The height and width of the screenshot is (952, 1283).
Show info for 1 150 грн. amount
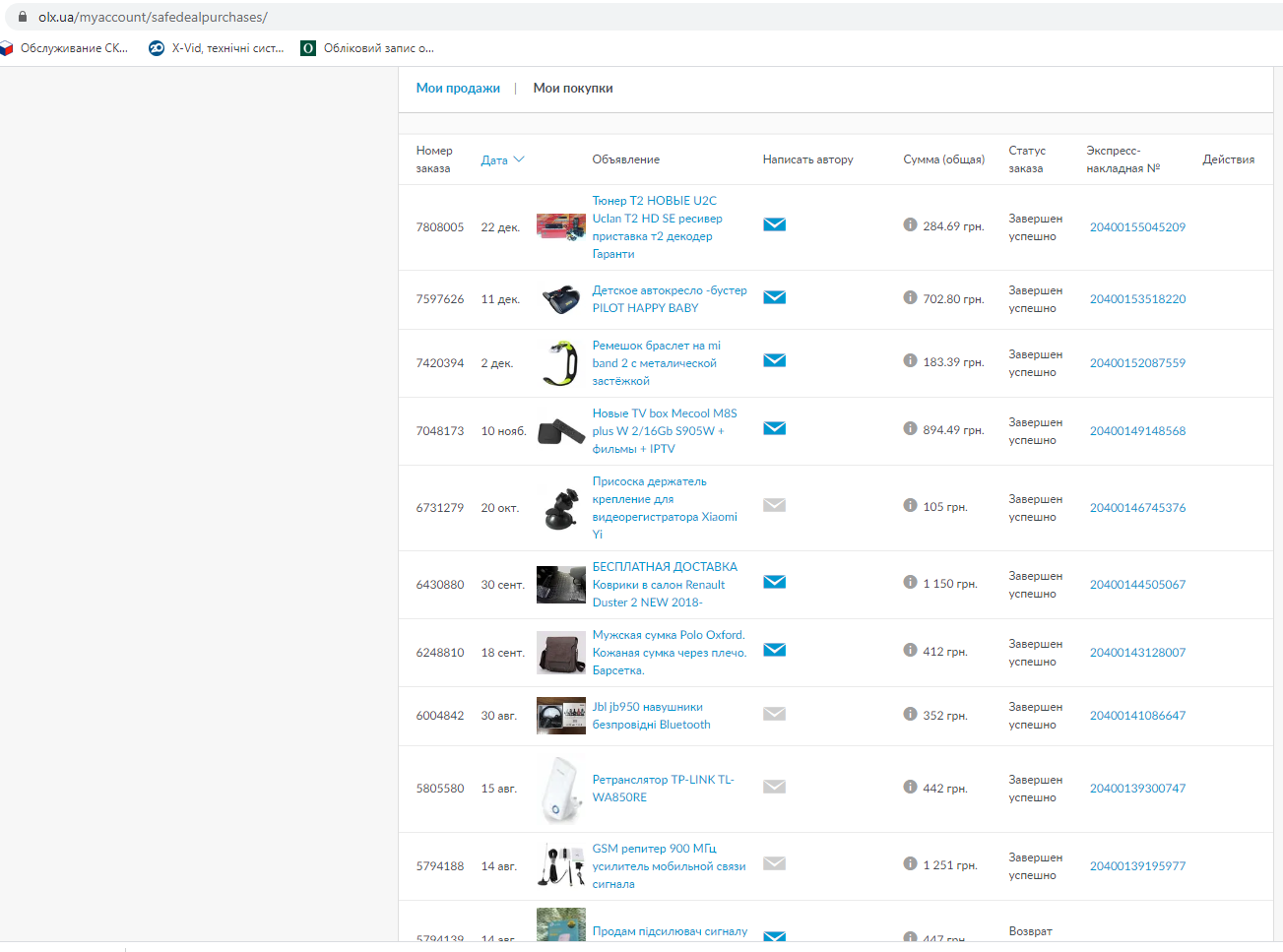click(910, 582)
